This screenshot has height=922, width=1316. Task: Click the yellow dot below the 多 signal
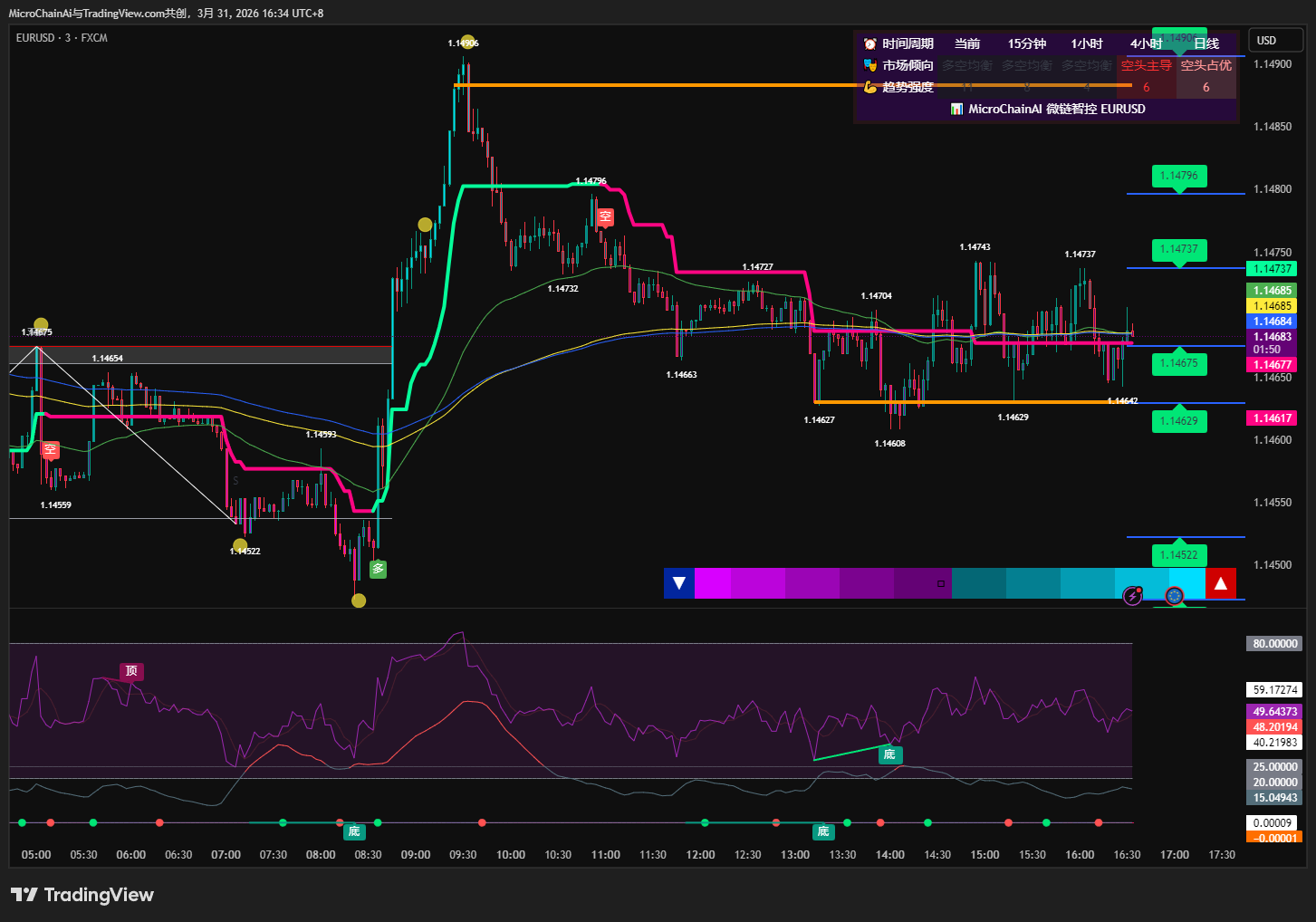pos(359,600)
